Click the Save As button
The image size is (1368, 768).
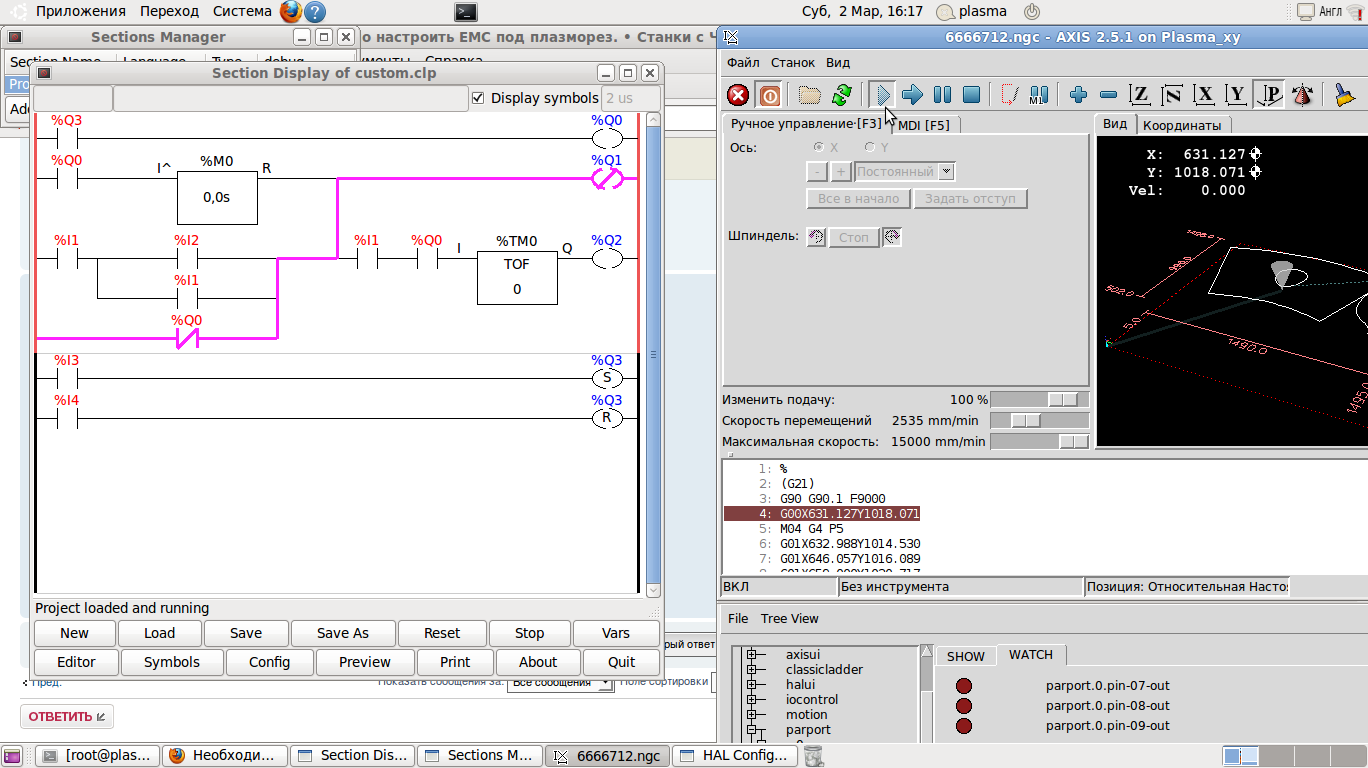pyautogui.click(x=343, y=633)
